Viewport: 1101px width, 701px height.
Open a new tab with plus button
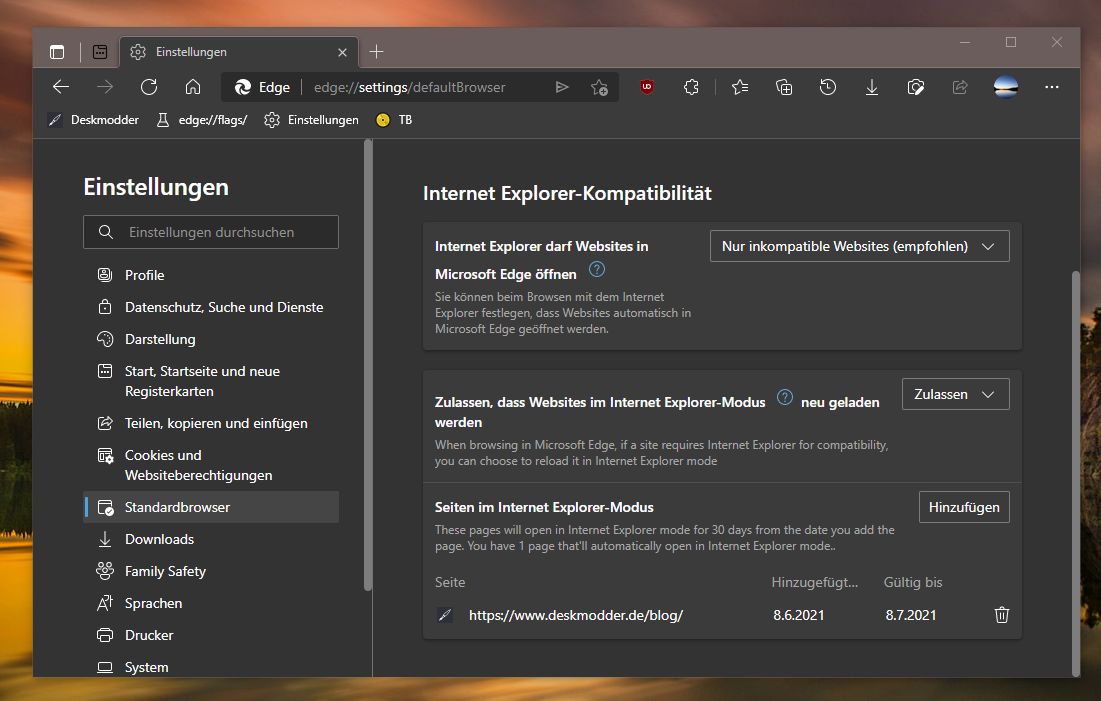coord(376,52)
